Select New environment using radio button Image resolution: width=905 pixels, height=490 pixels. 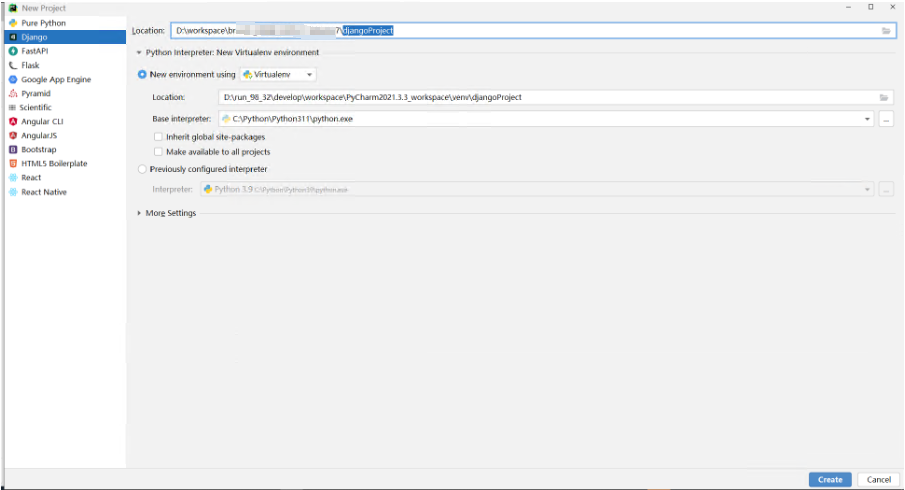click(142, 74)
